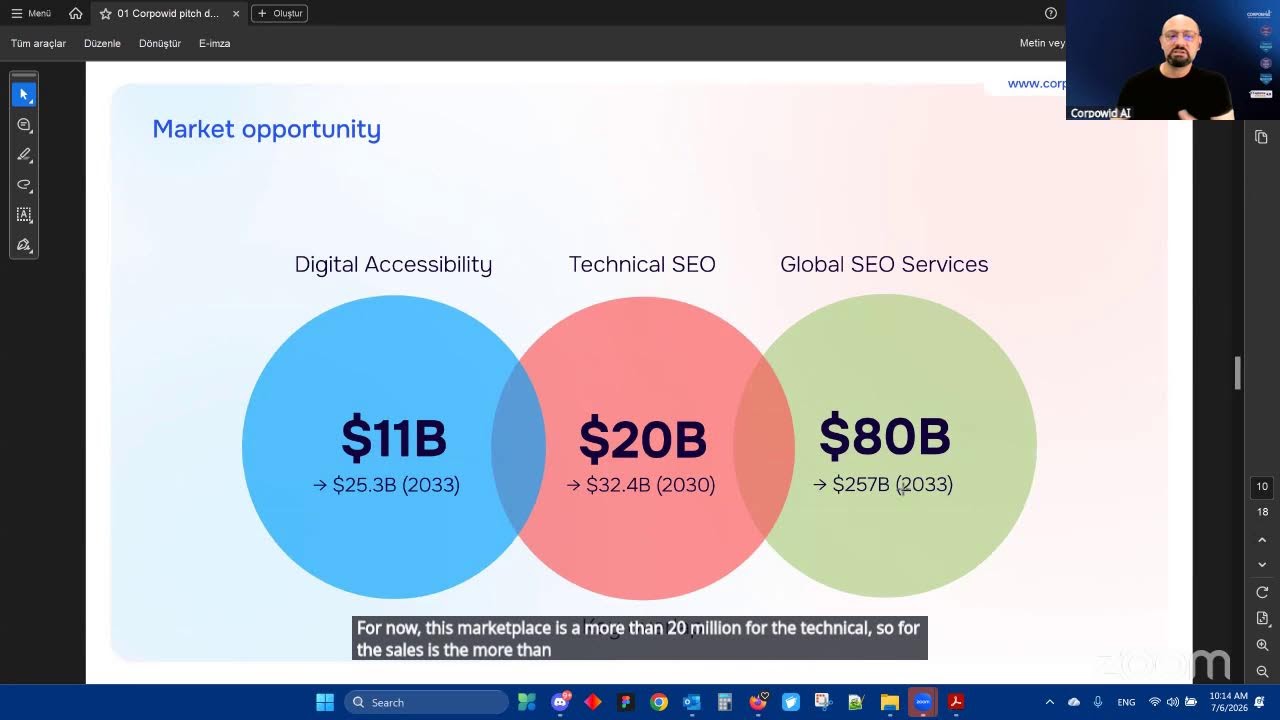Open the pages panel copy icon

[x=1262, y=137]
